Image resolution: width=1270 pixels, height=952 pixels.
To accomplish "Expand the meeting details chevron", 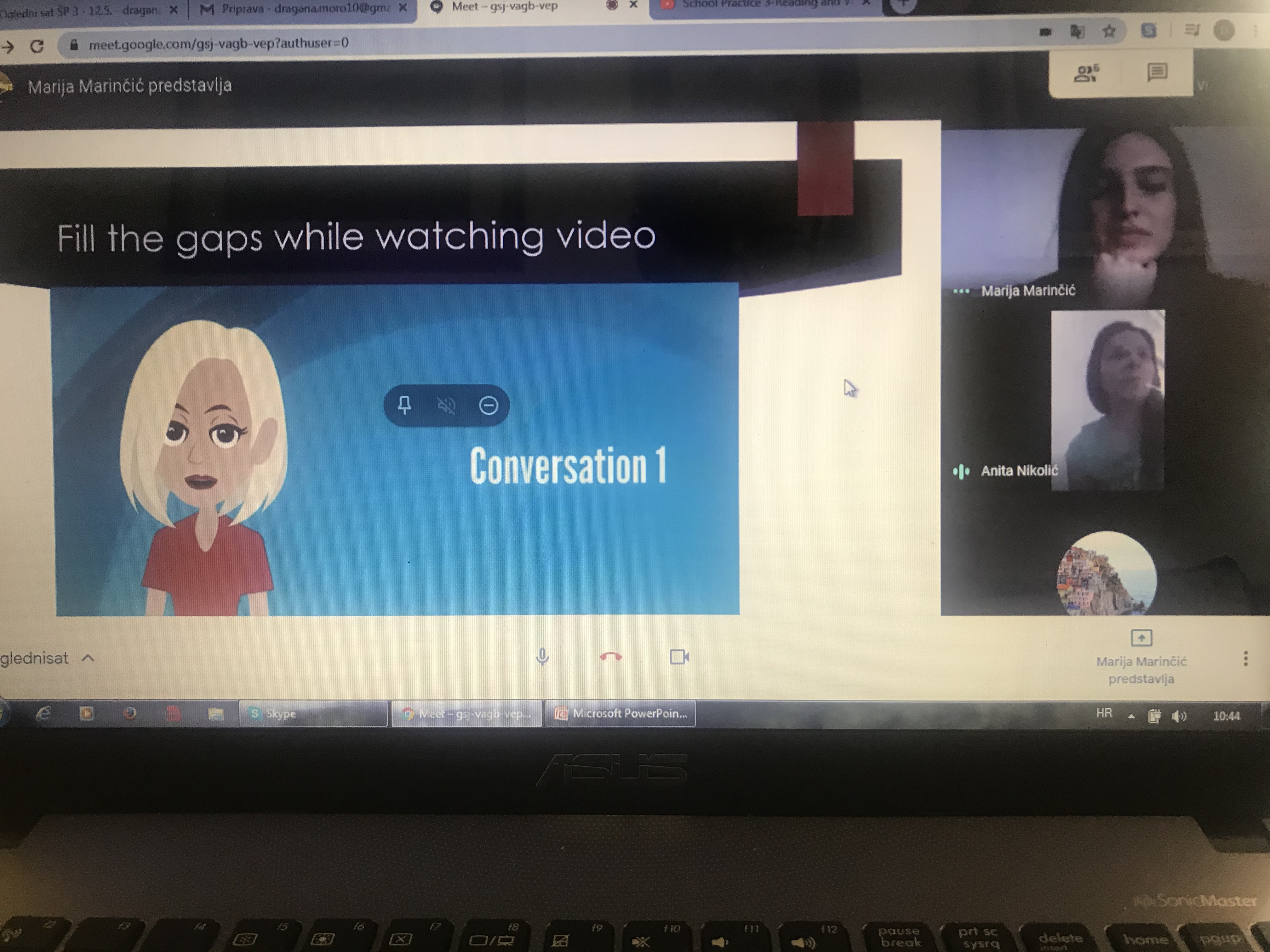I will pos(88,658).
